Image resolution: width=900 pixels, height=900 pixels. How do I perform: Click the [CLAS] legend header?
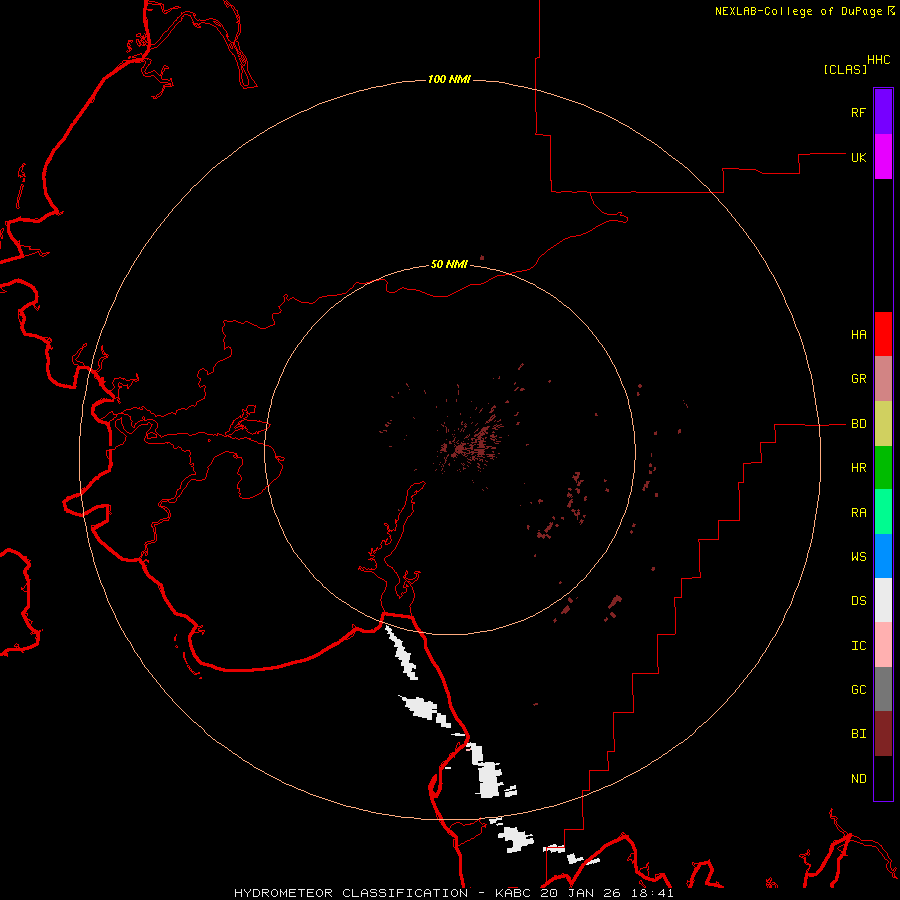click(845, 69)
